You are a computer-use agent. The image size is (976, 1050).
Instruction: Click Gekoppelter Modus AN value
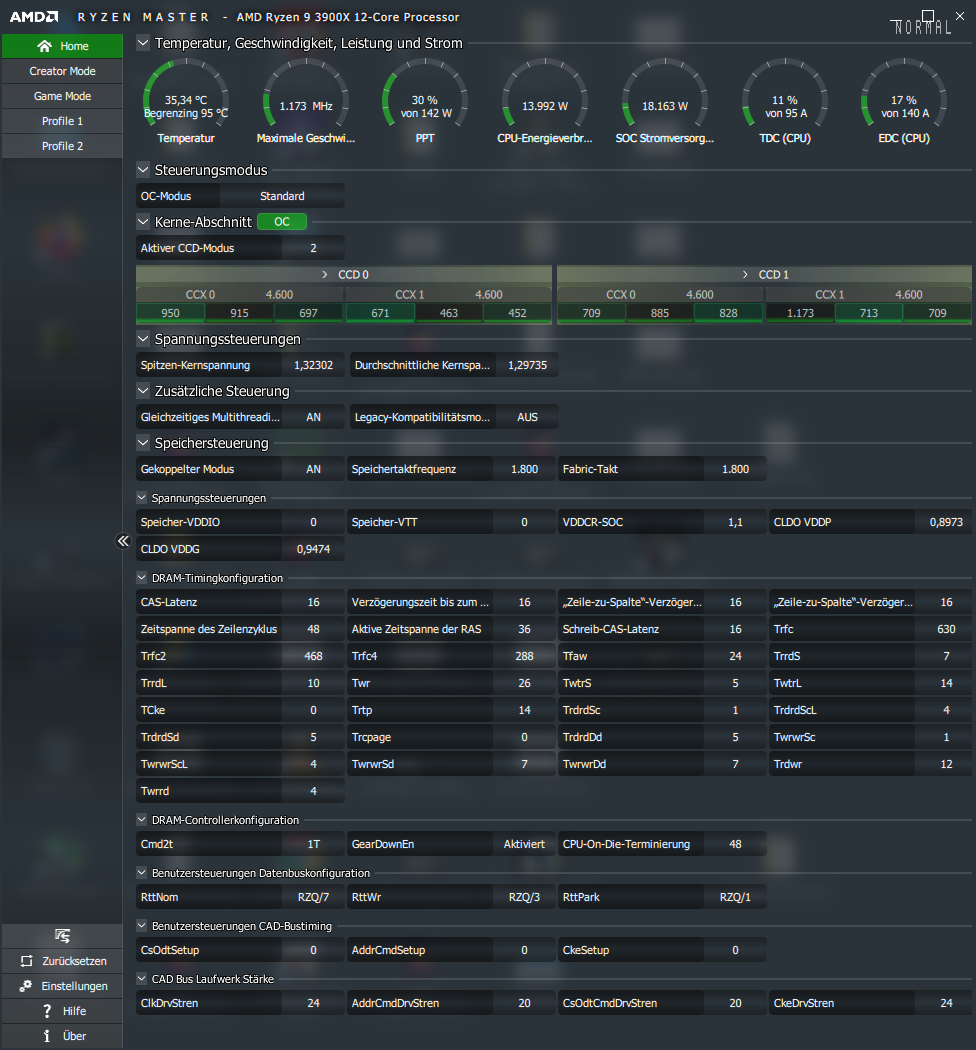313,469
